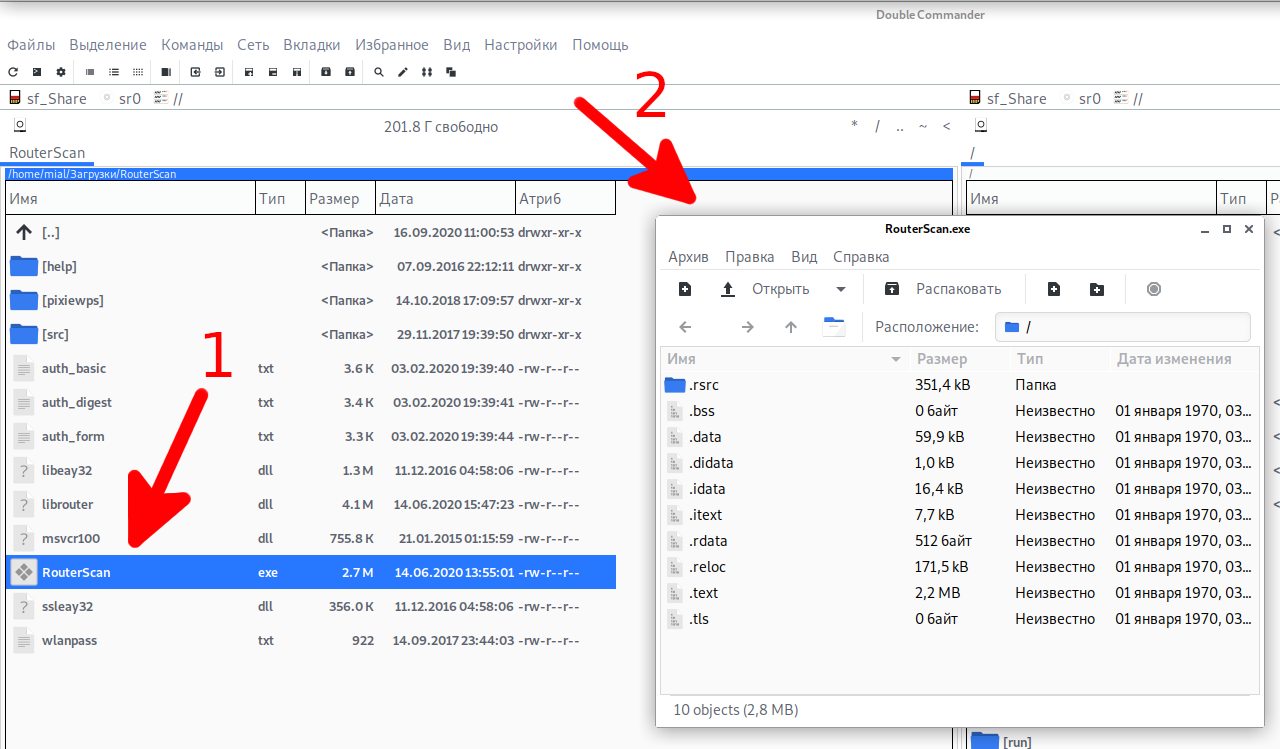
Task: Click the // root drive button in left panel
Action: coord(168,98)
